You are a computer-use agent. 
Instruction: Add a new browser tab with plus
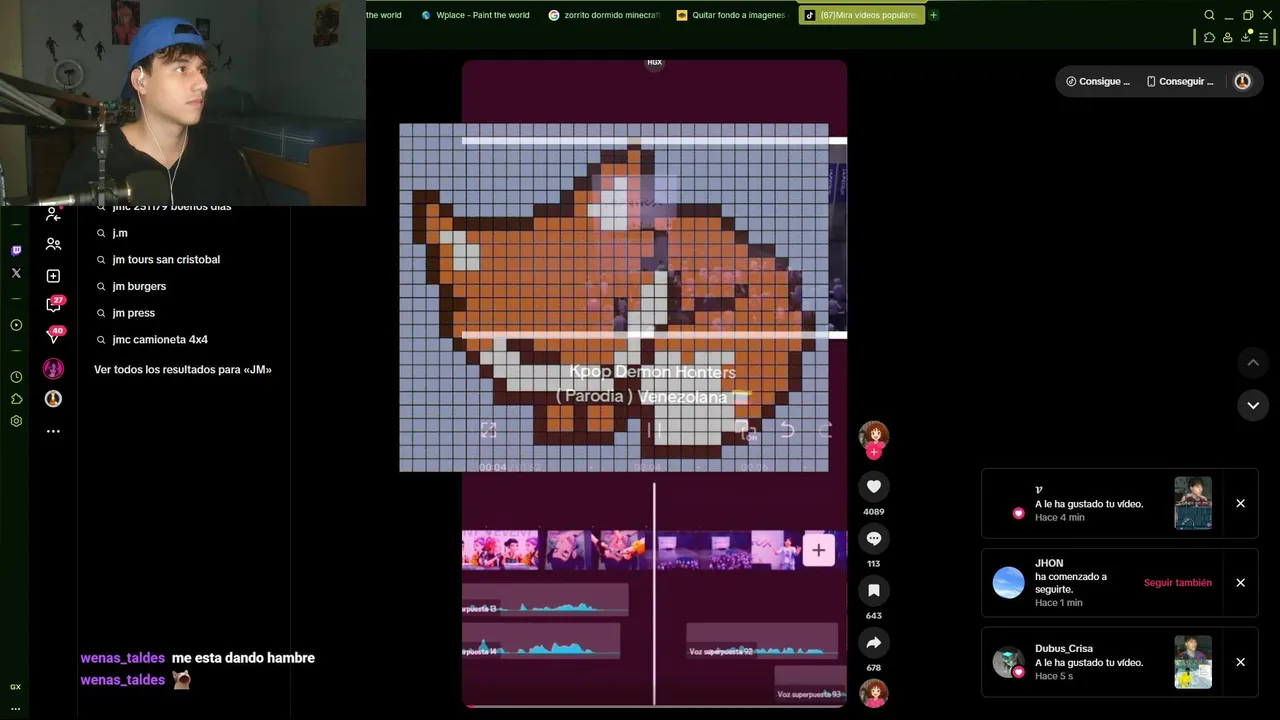click(933, 15)
